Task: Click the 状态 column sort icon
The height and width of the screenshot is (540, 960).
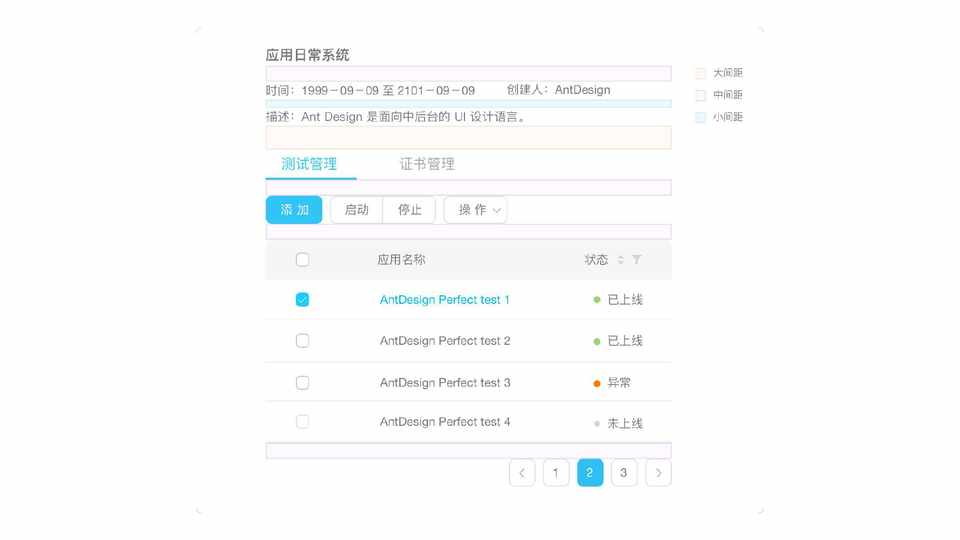Action: pos(620,260)
